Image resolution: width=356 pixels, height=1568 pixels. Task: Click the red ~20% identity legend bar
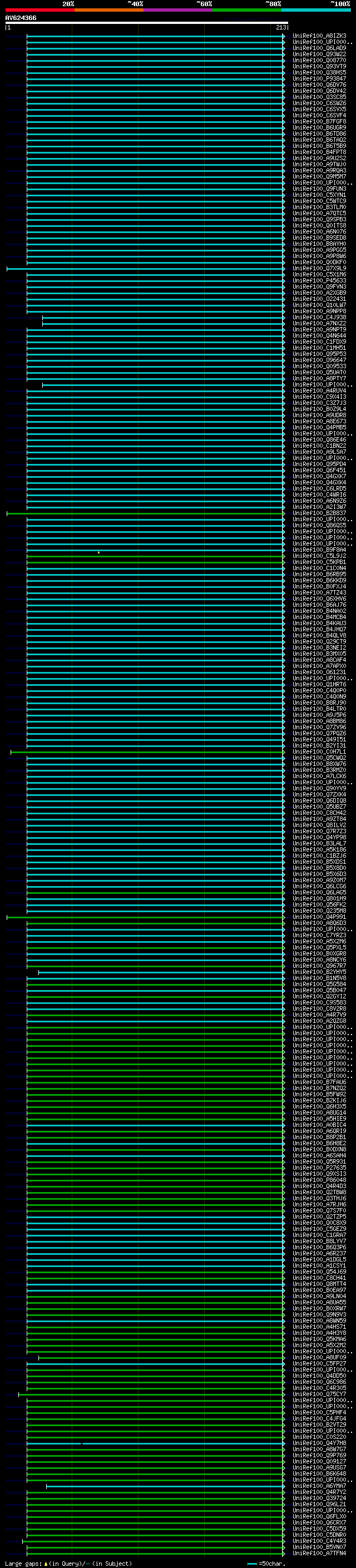(x=39, y=10)
